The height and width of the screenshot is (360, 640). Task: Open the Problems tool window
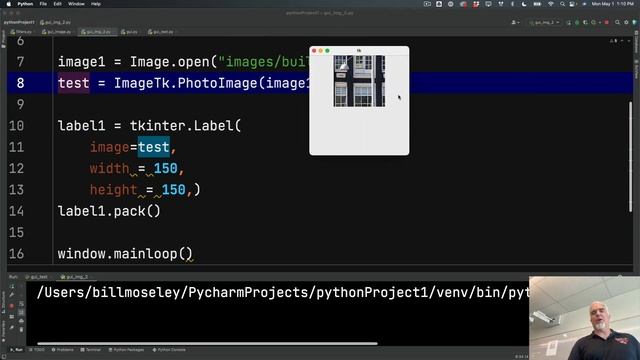point(62,350)
